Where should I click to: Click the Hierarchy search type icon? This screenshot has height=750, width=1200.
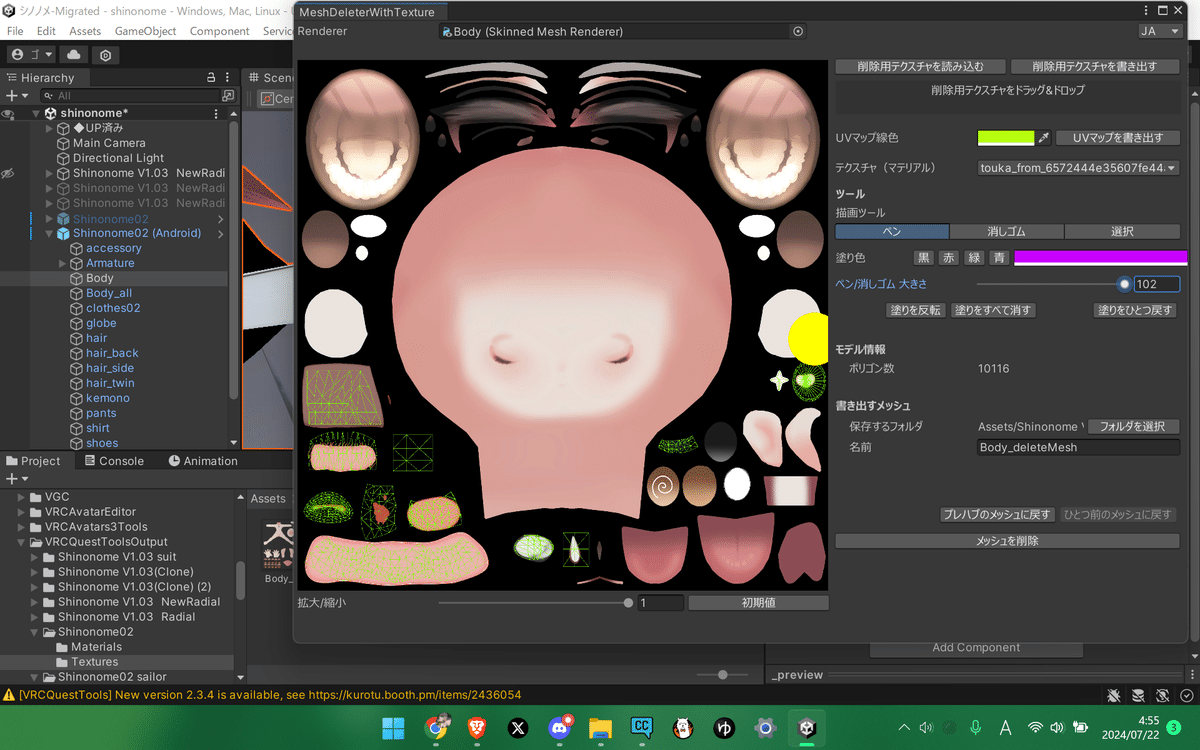point(228,95)
